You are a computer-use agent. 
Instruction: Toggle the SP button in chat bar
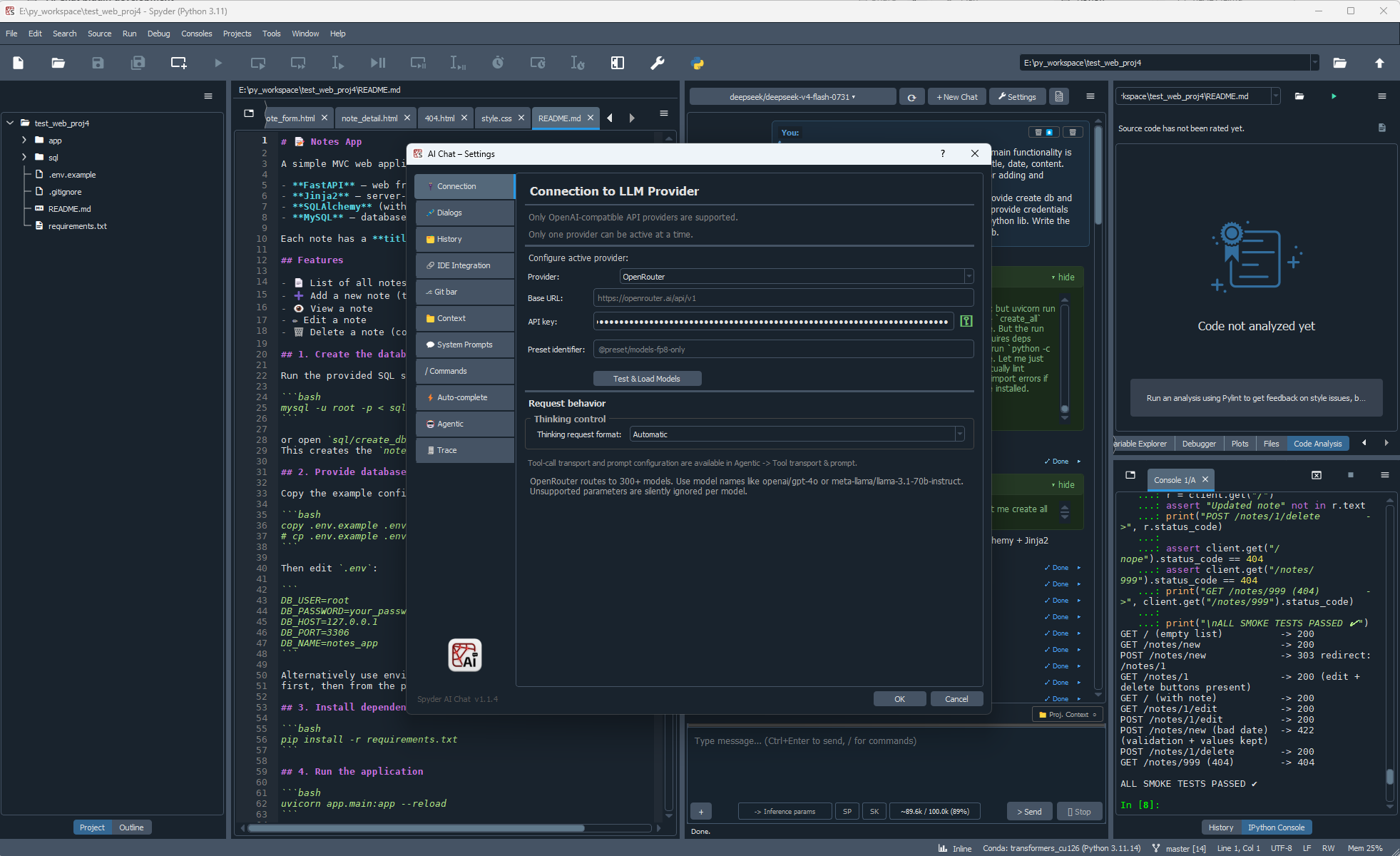tap(847, 811)
